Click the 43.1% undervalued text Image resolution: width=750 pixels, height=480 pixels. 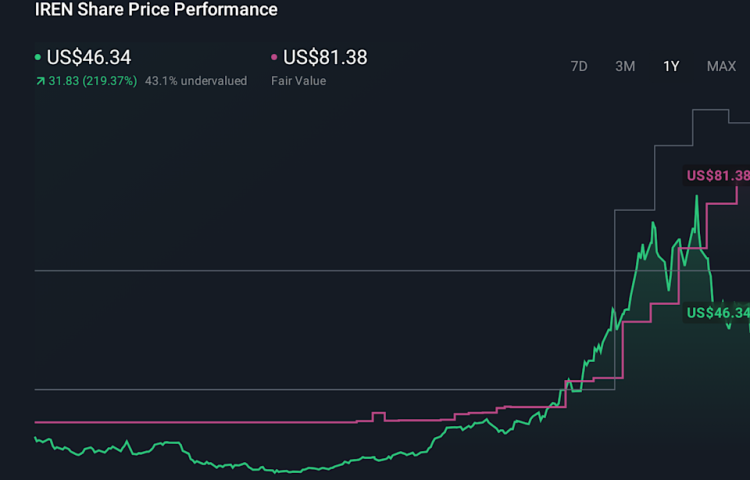coord(196,81)
